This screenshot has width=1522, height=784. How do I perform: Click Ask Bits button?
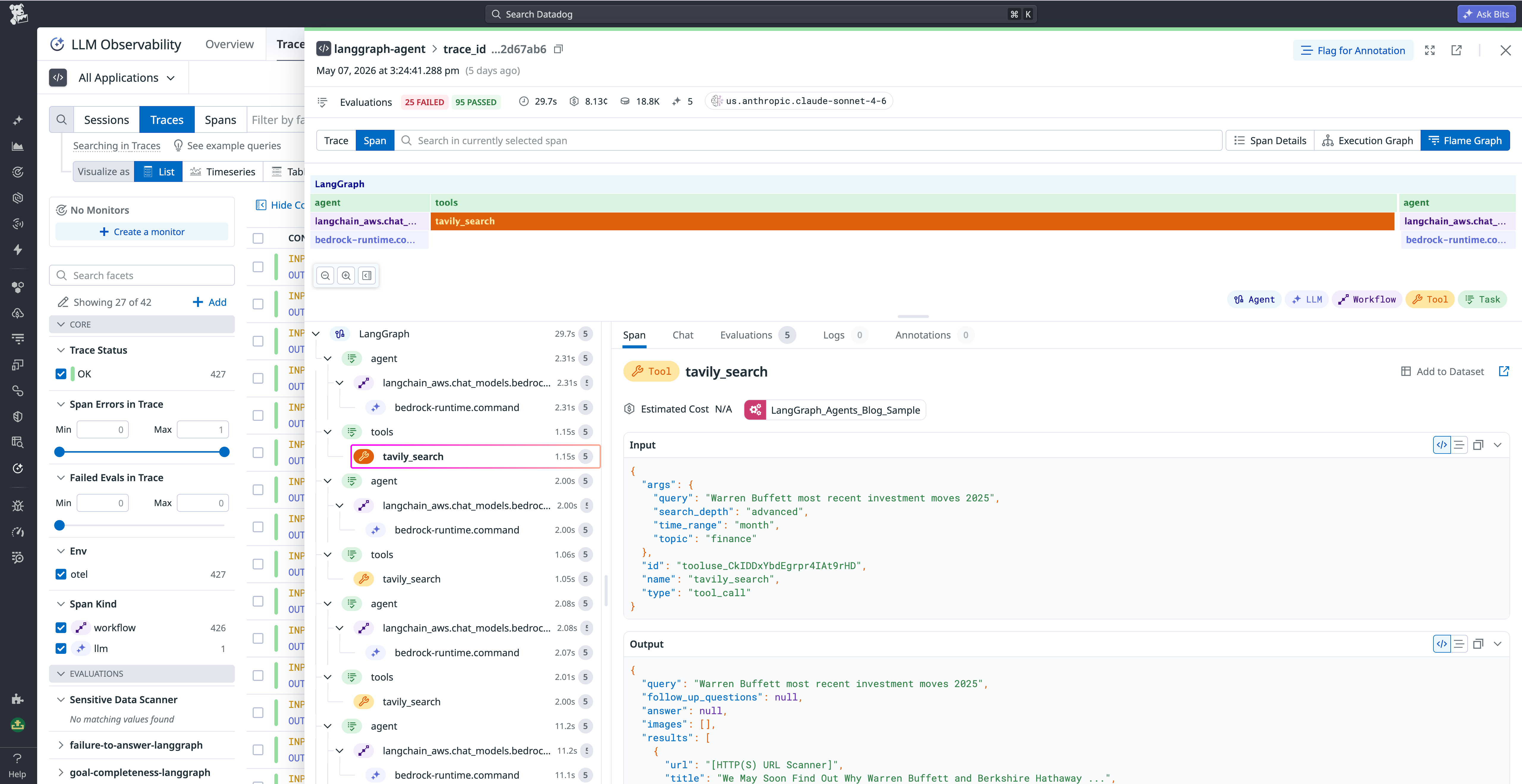pos(1485,14)
